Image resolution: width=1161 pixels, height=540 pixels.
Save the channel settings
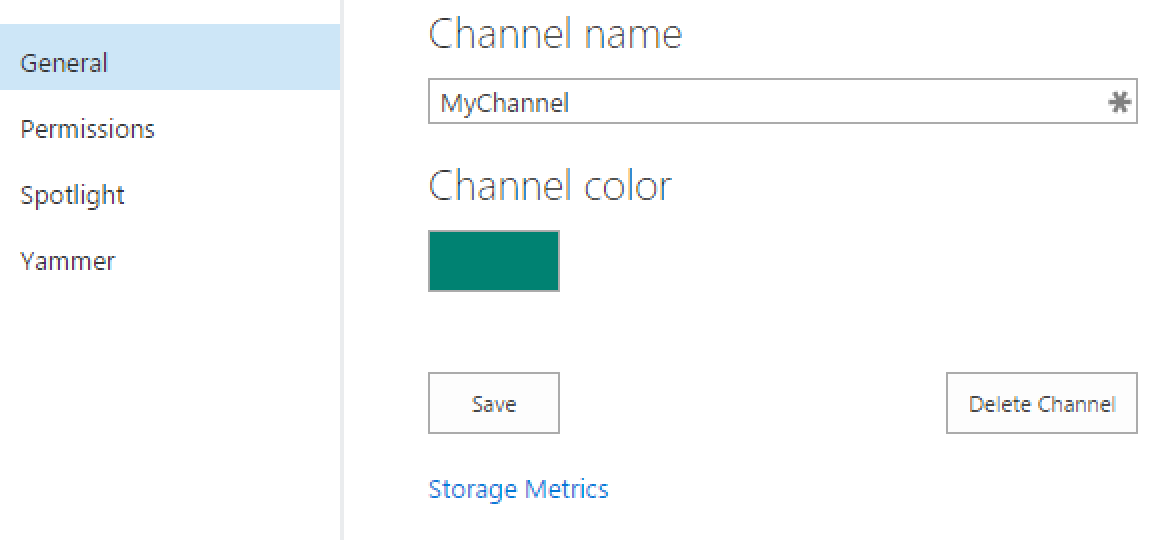click(x=494, y=403)
